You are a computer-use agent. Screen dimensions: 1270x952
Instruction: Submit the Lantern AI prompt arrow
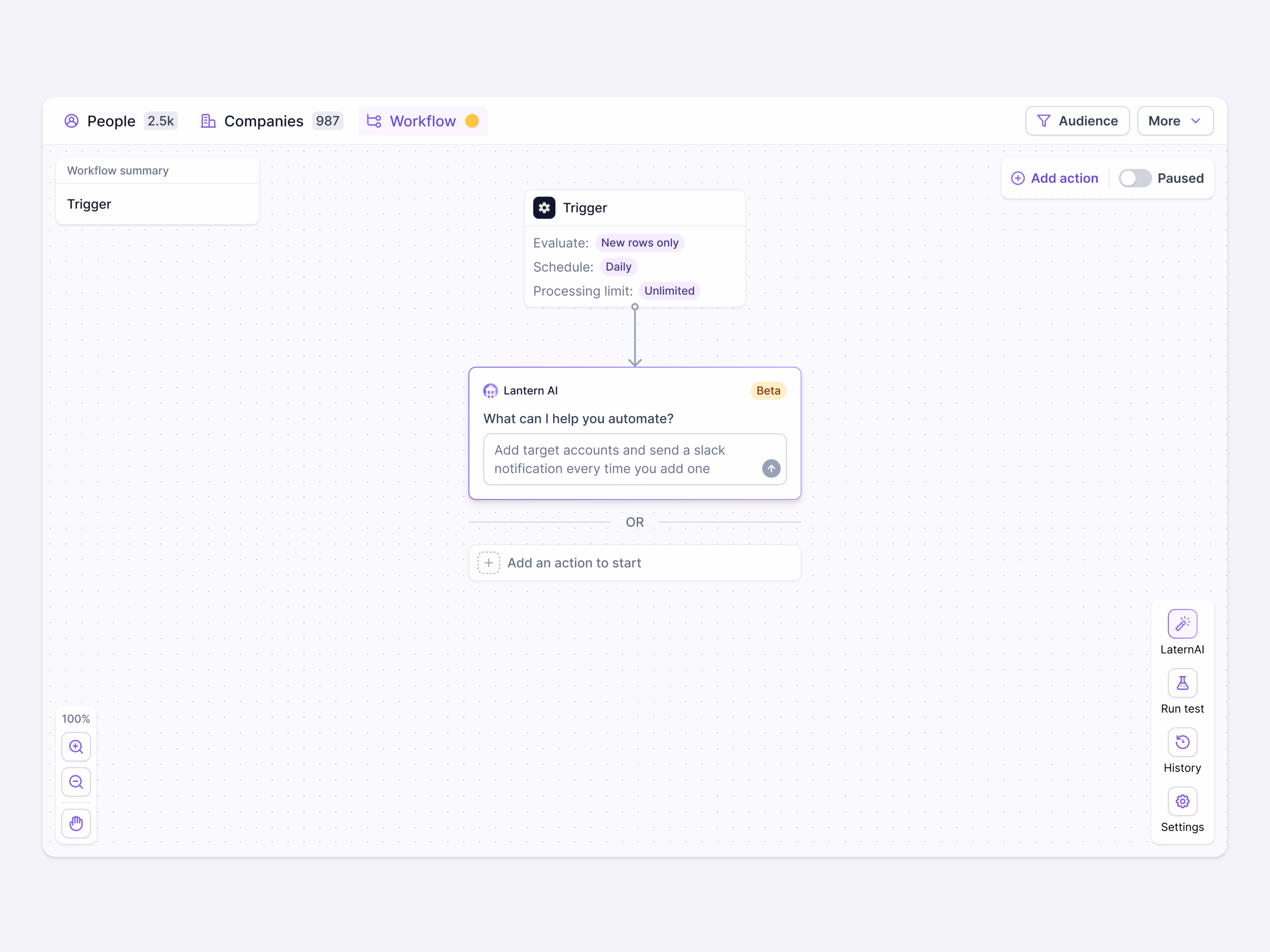pyautogui.click(x=771, y=469)
